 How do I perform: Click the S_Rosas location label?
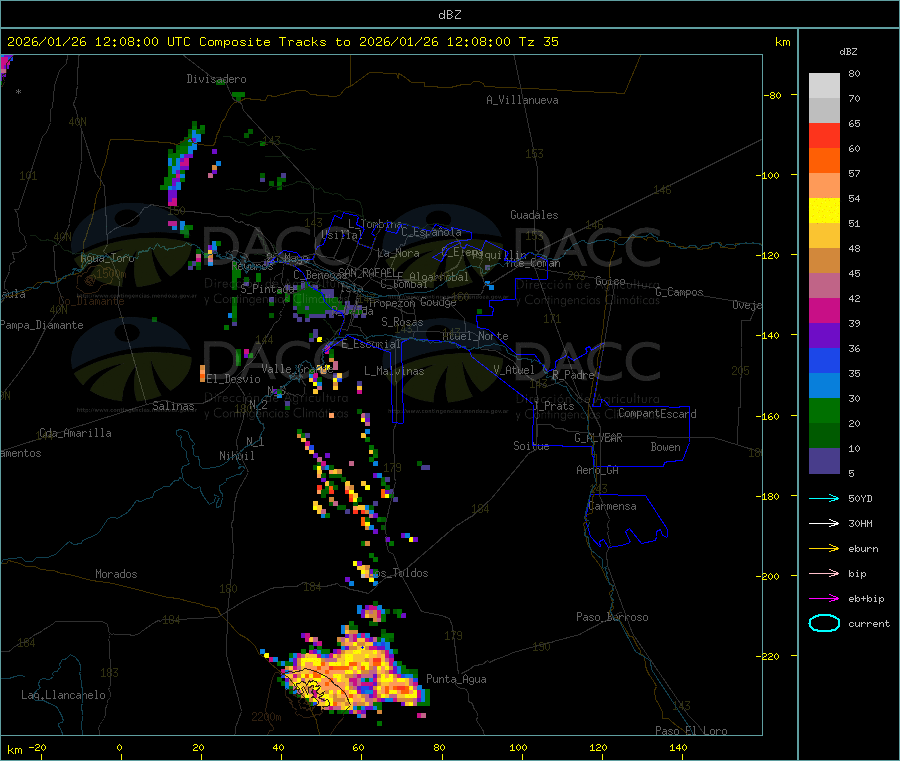click(x=402, y=322)
